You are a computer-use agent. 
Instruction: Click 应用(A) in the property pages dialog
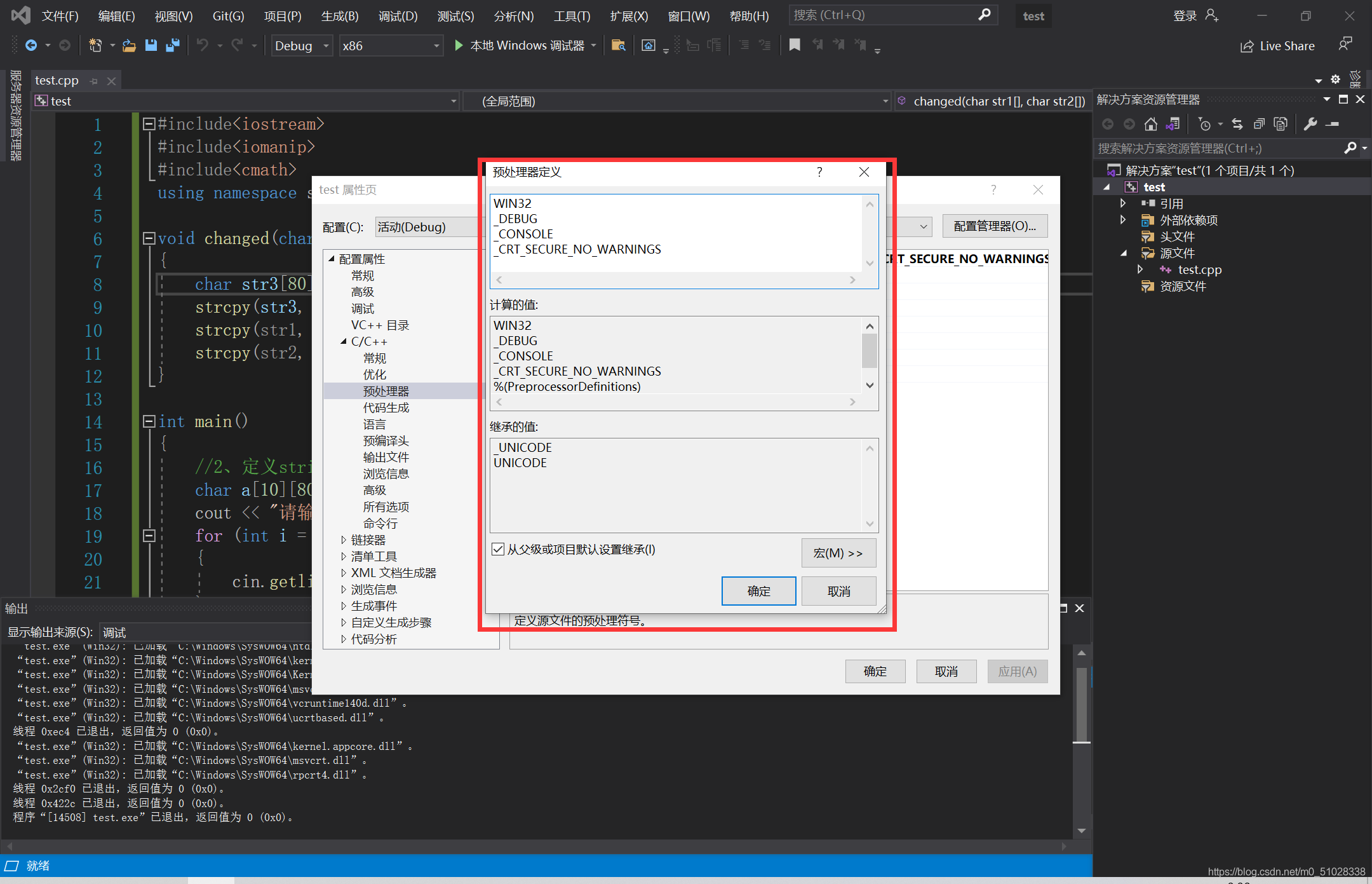1017,671
